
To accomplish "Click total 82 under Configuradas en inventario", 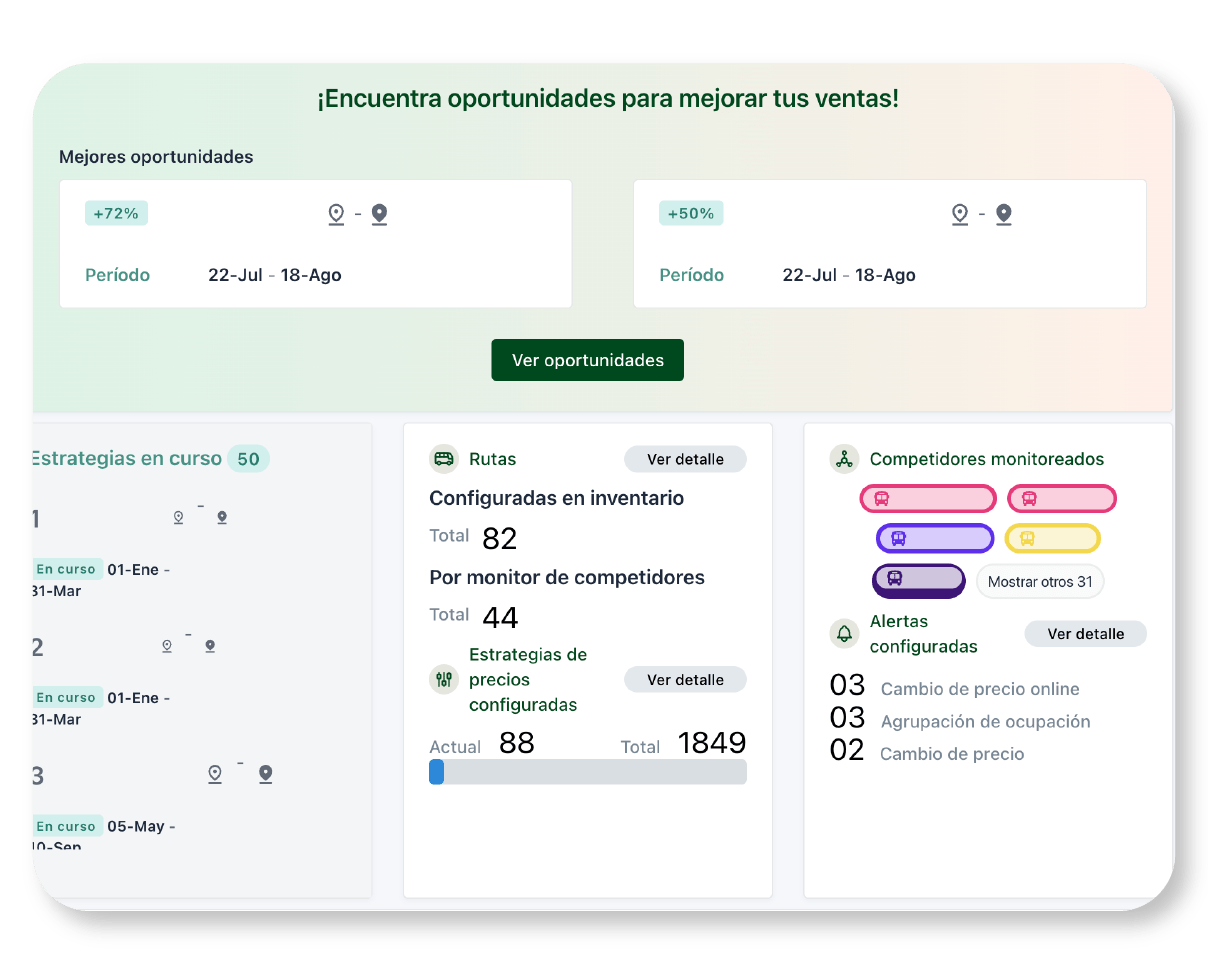I will (x=499, y=539).
